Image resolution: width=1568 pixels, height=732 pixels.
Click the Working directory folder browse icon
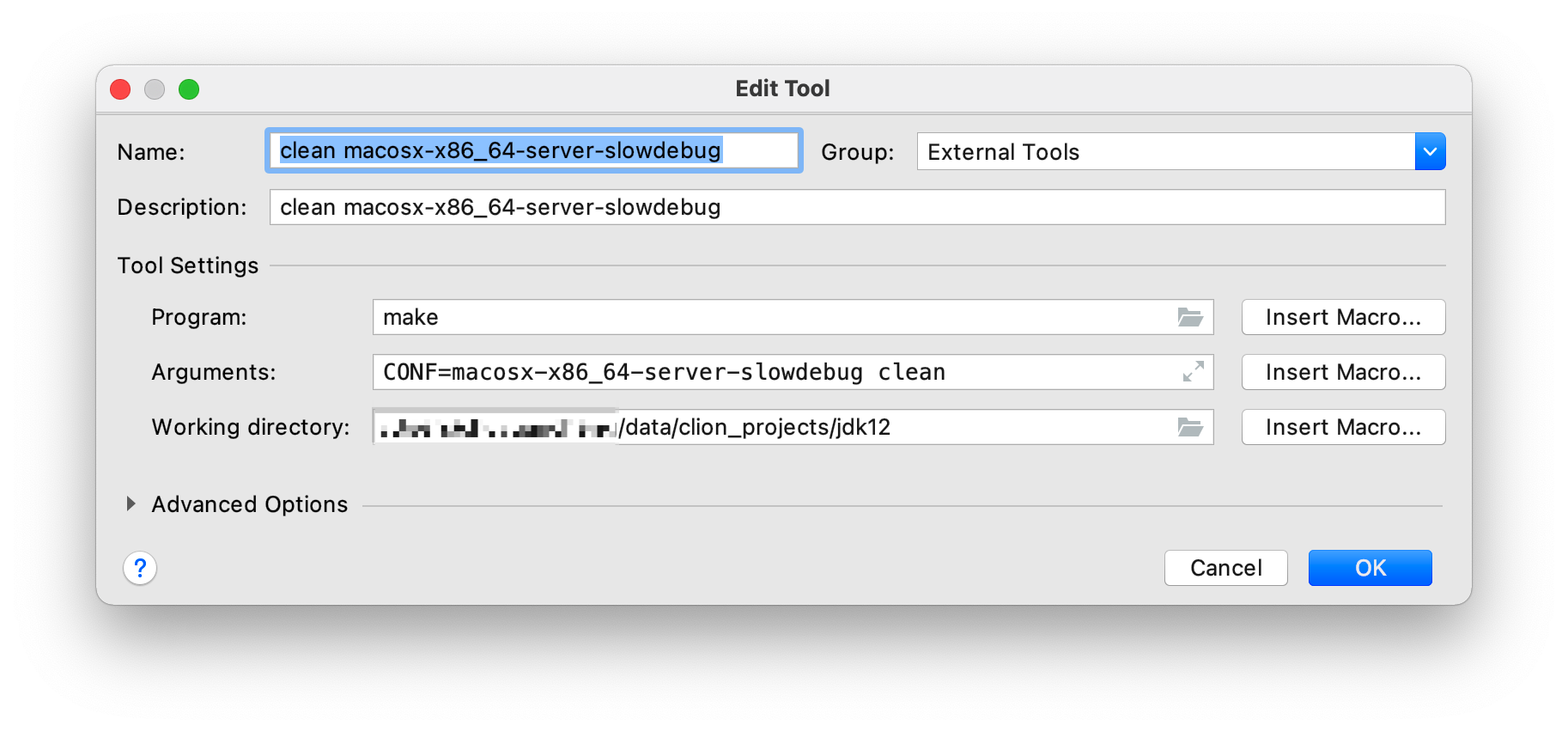[x=1190, y=427]
